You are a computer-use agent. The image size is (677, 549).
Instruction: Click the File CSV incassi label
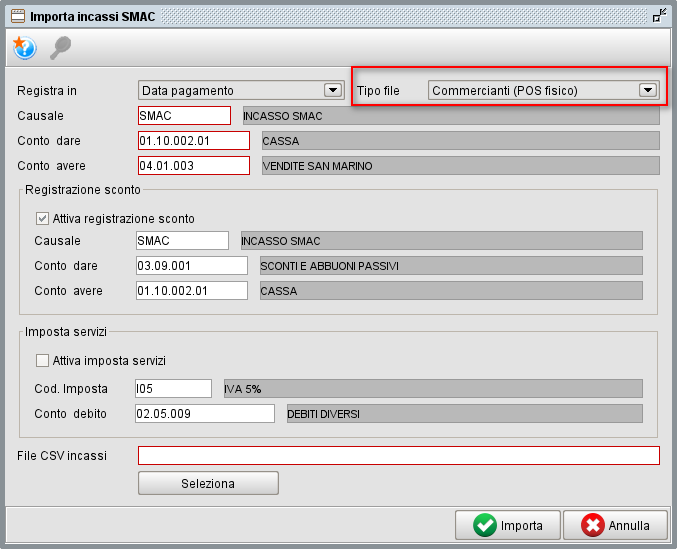62,456
